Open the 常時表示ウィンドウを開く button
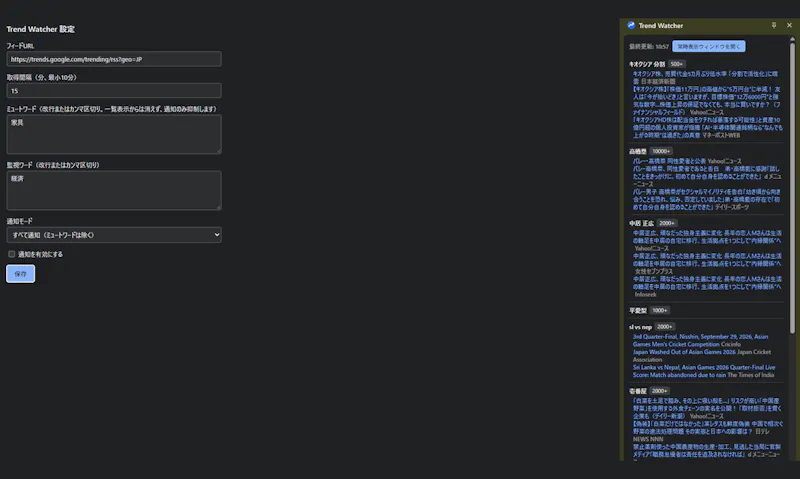Viewport: 800px width, 479px height. coord(709,46)
